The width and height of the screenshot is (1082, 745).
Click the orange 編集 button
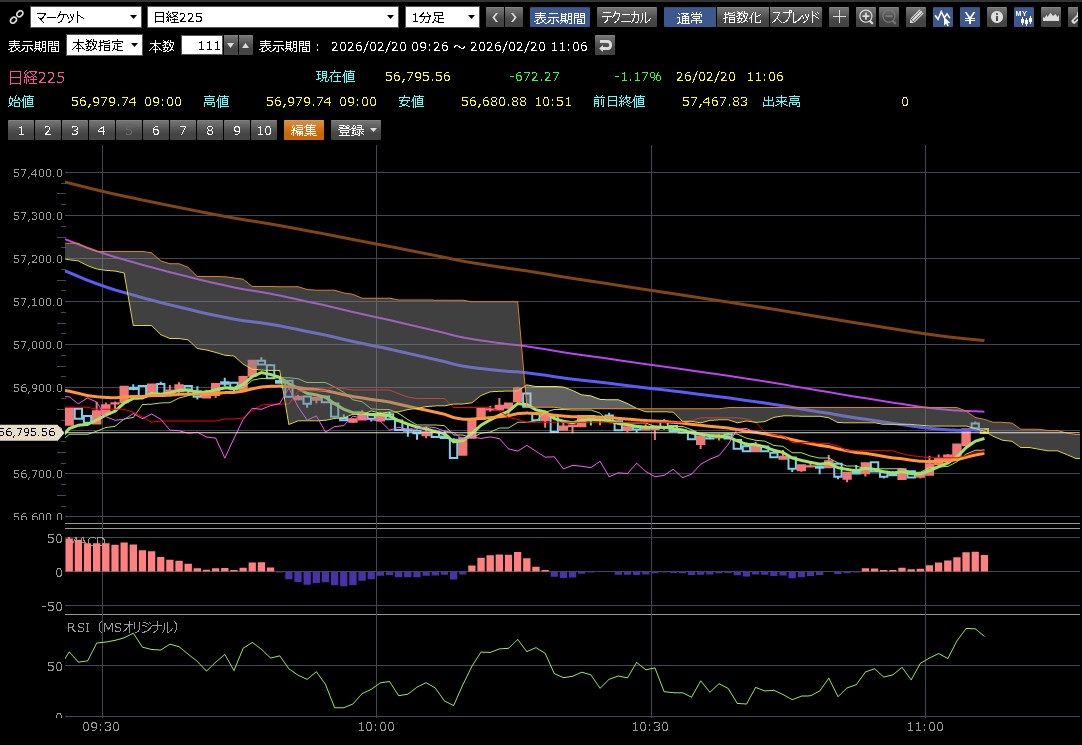coord(304,130)
